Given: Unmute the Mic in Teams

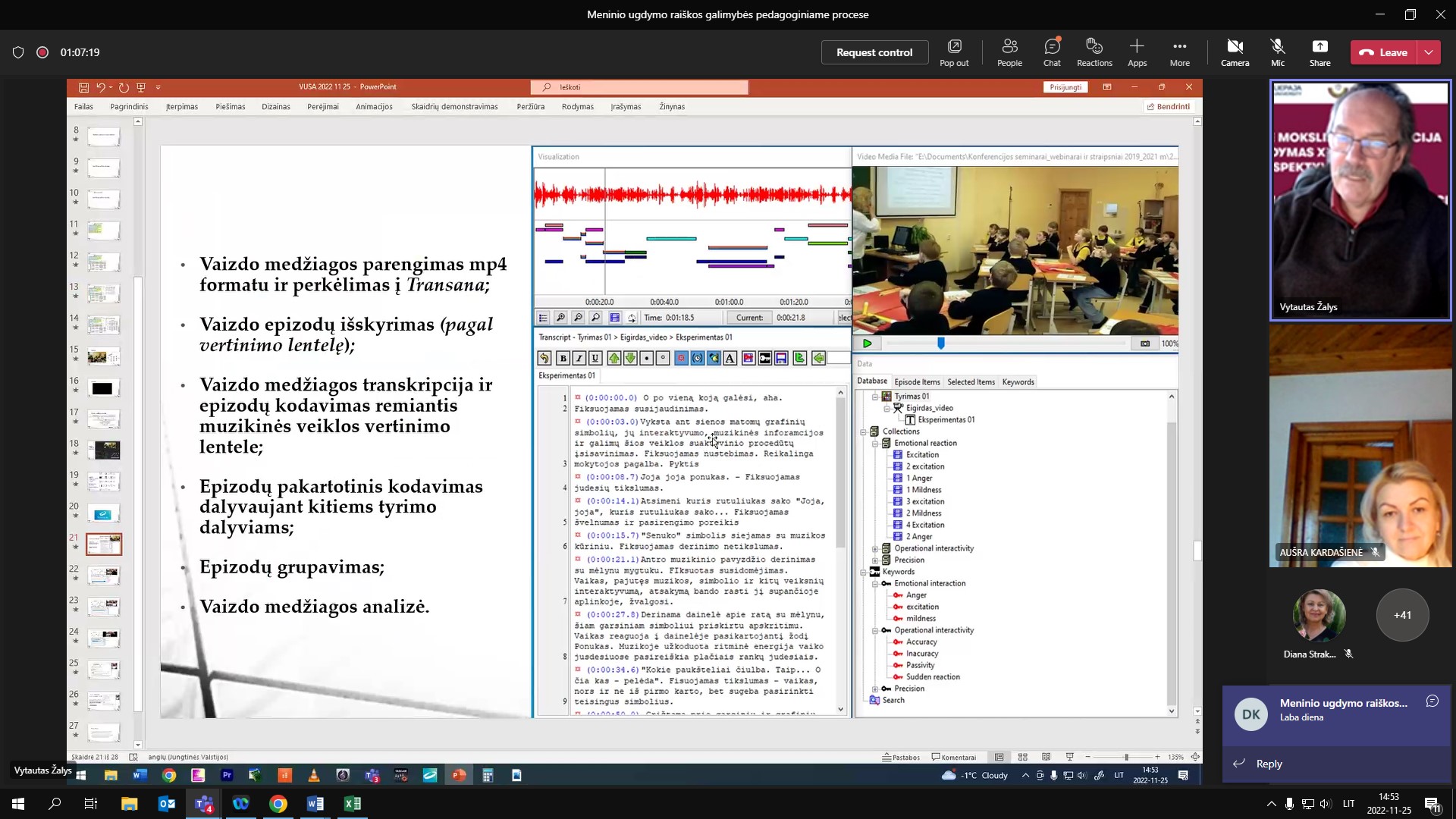Looking at the screenshot, I should click(1278, 52).
